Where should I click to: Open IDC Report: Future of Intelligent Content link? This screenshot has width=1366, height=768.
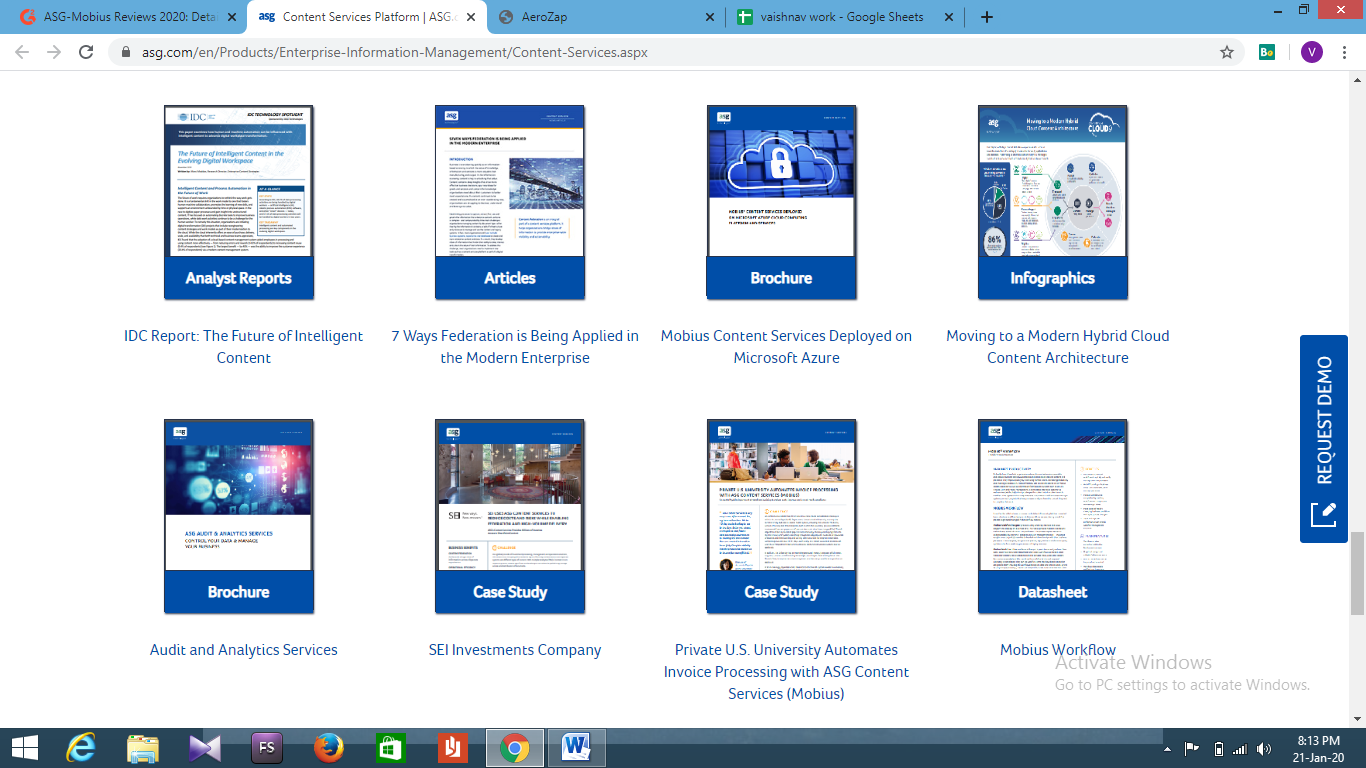click(244, 347)
